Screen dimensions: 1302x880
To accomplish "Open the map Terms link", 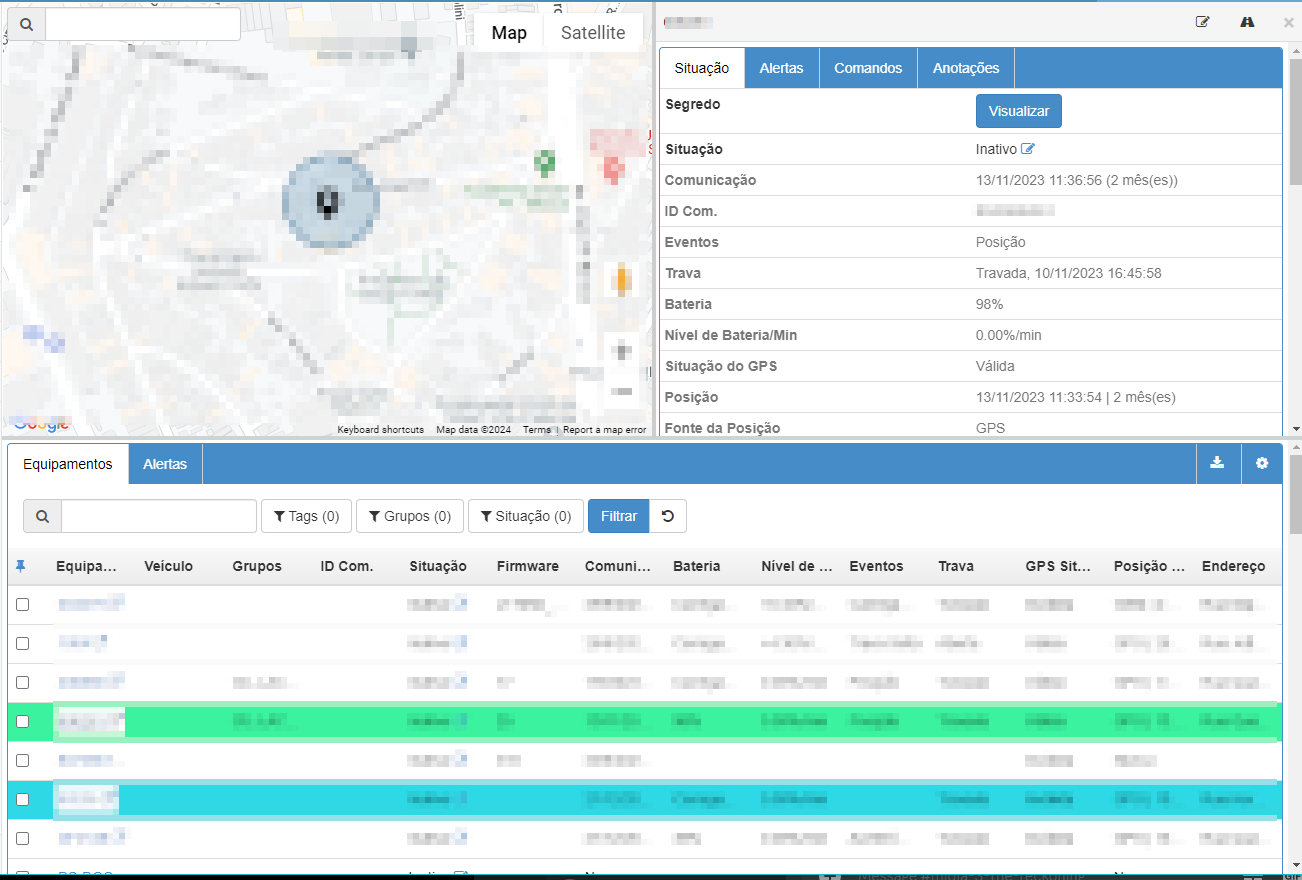I will [x=537, y=430].
